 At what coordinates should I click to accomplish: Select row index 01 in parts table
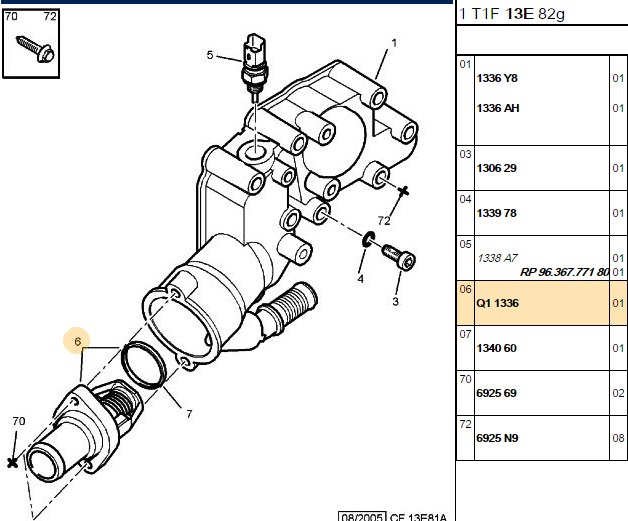tap(465, 64)
